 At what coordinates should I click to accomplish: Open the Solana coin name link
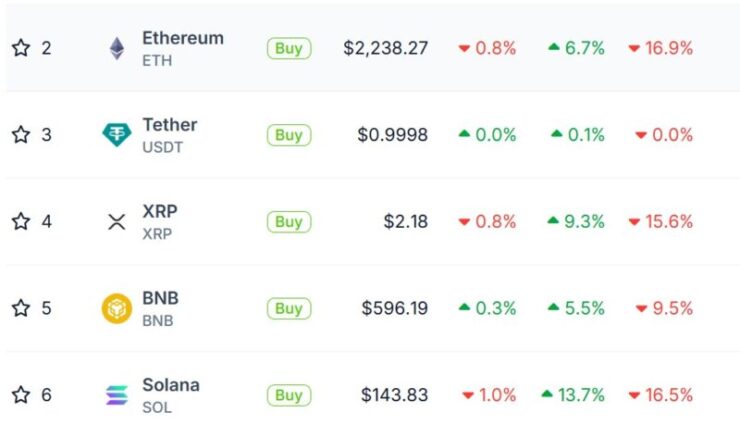tap(171, 385)
